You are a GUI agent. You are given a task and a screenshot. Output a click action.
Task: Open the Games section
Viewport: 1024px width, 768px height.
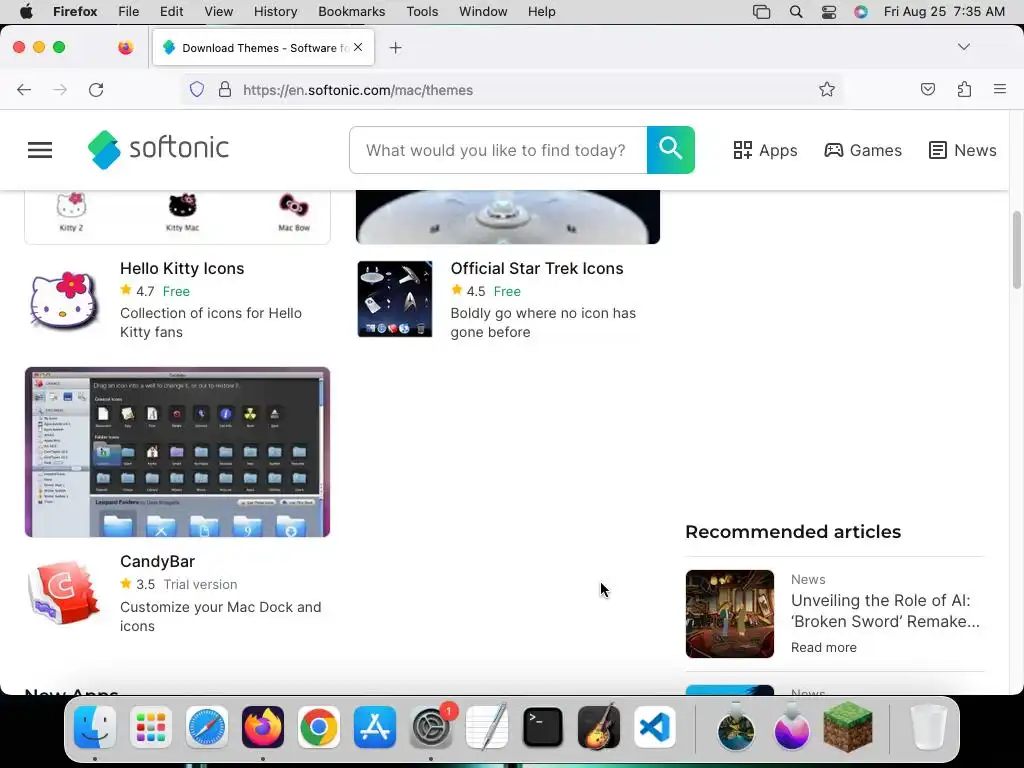pyautogui.click(x=863, y=150)
